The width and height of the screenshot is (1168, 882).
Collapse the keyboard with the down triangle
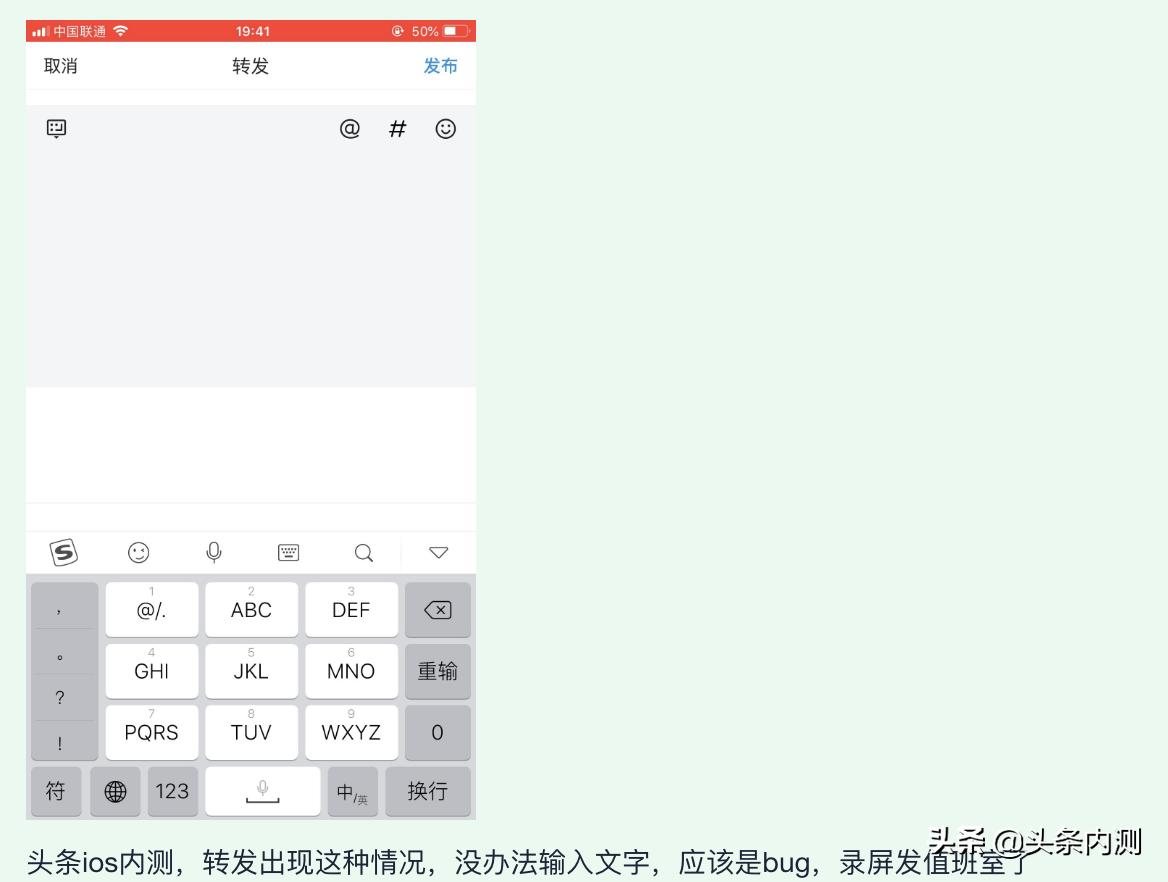pyautogui.click(x=437, y=552)
